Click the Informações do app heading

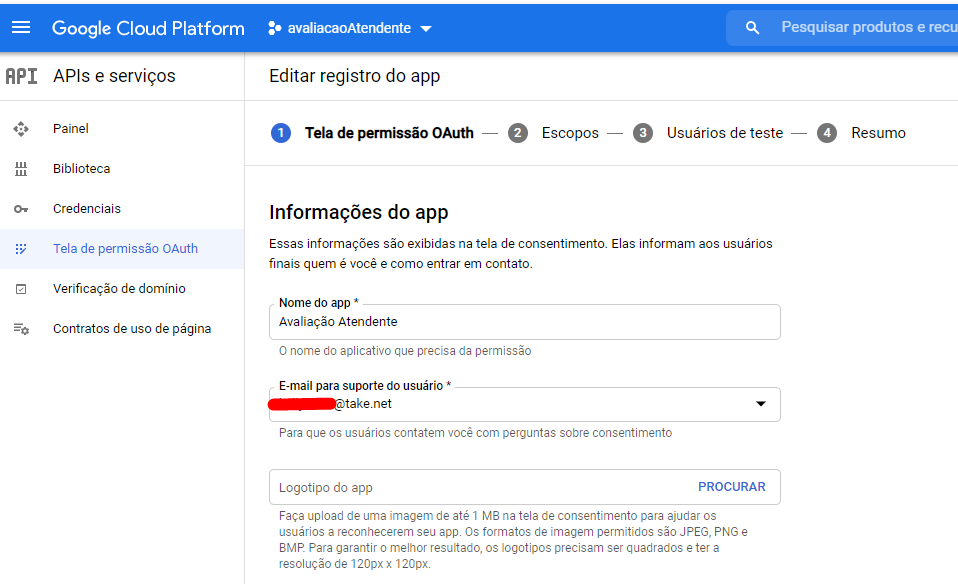(359, 212)
